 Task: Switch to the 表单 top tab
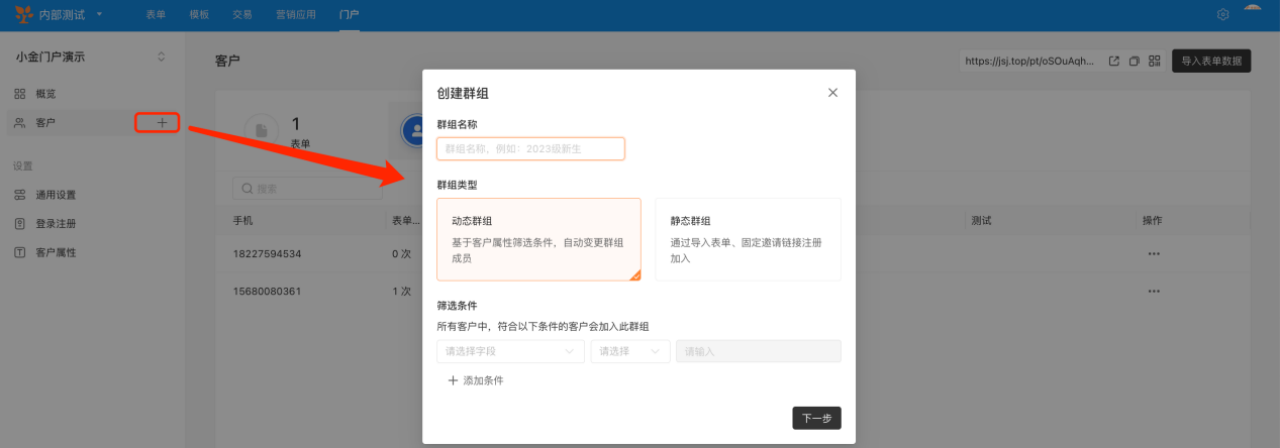tap(156, 15)
